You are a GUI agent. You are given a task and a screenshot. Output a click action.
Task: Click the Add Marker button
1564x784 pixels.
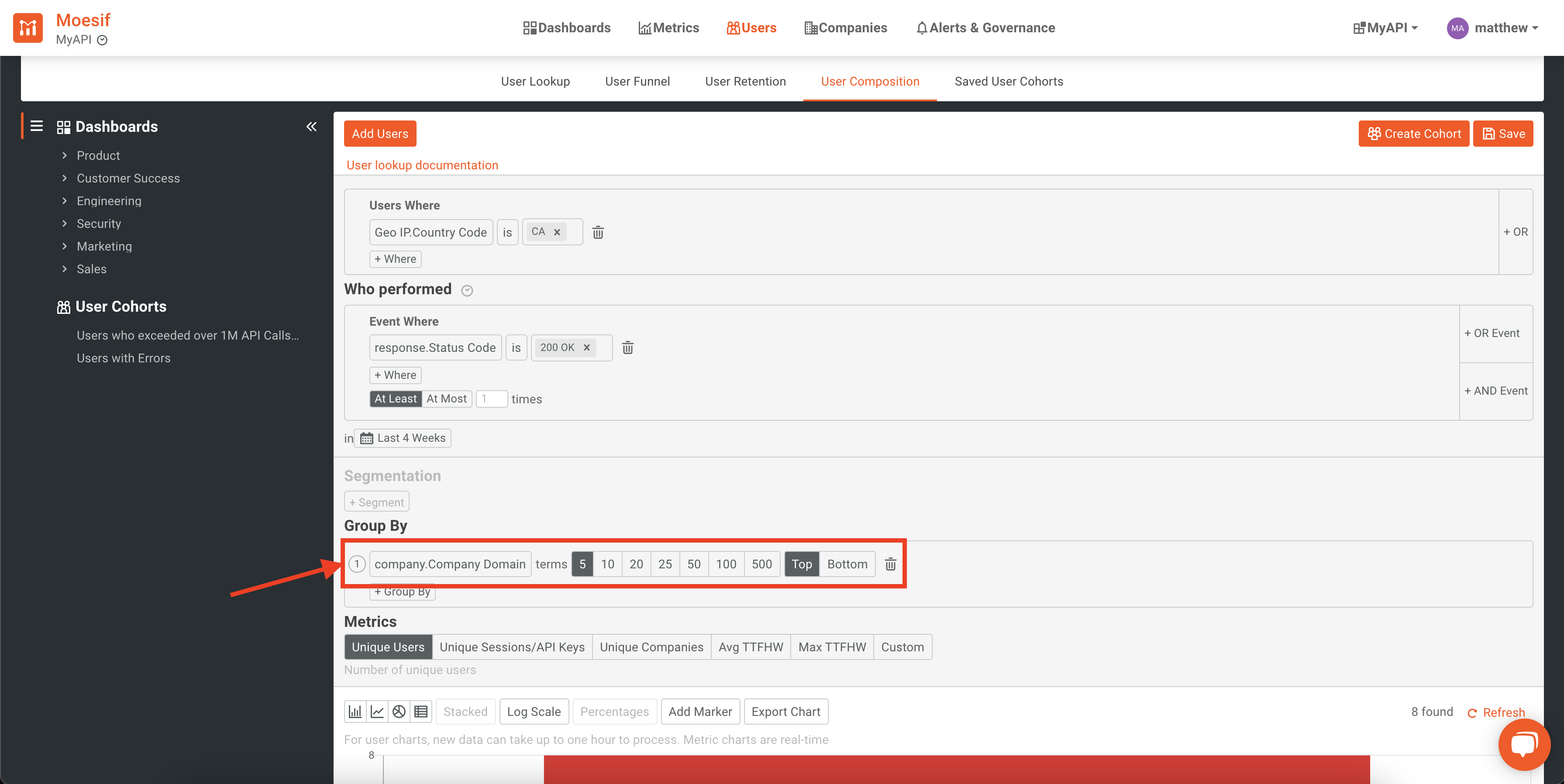pos(700,711)
